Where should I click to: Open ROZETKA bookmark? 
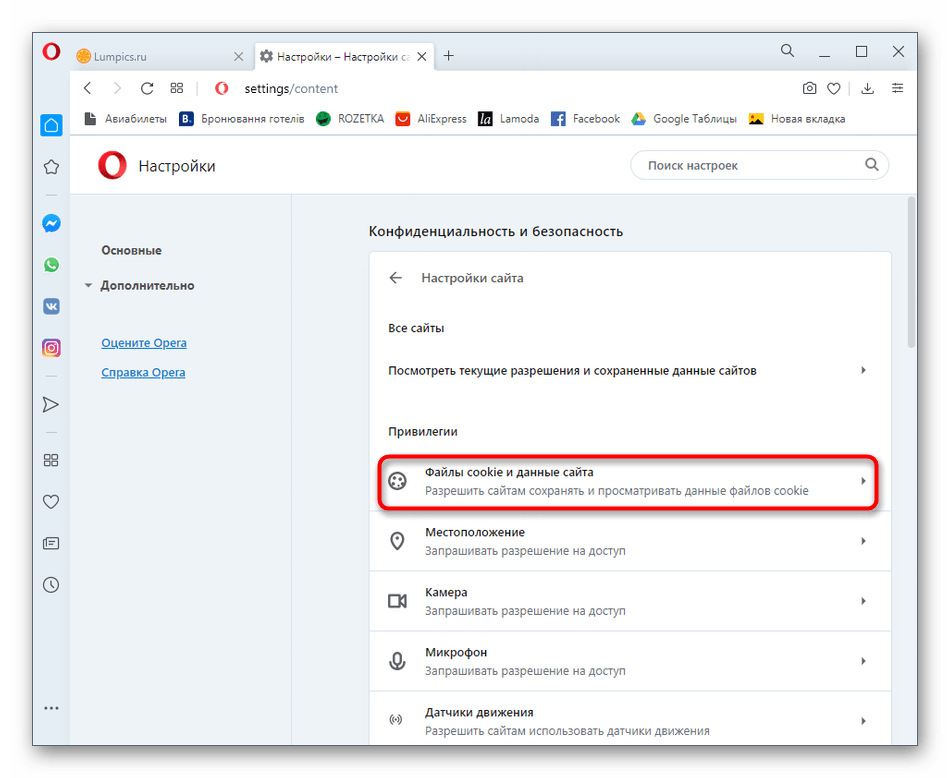click(350, 119)
